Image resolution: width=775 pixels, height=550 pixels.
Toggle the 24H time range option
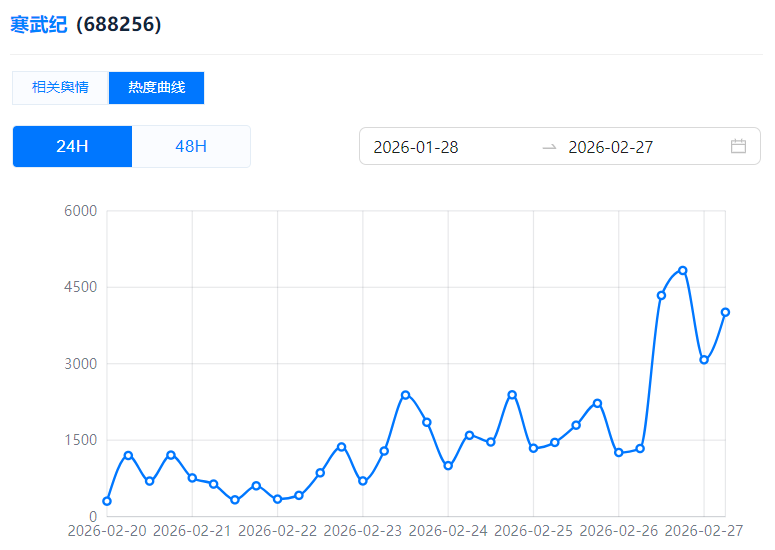(x=72, y=146)
